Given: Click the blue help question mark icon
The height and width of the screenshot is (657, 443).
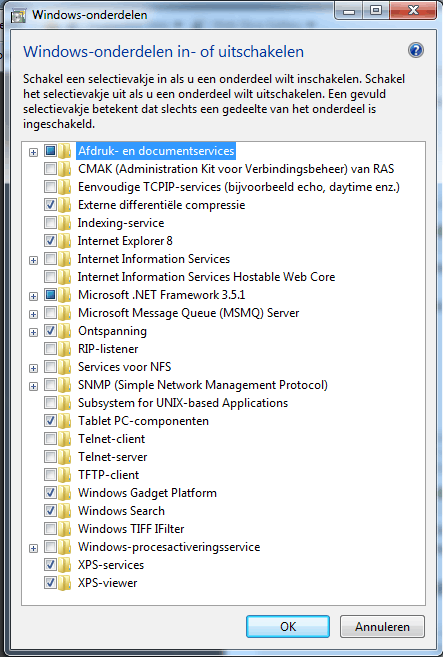Looking at the screenshot, I should click(416, 51).
